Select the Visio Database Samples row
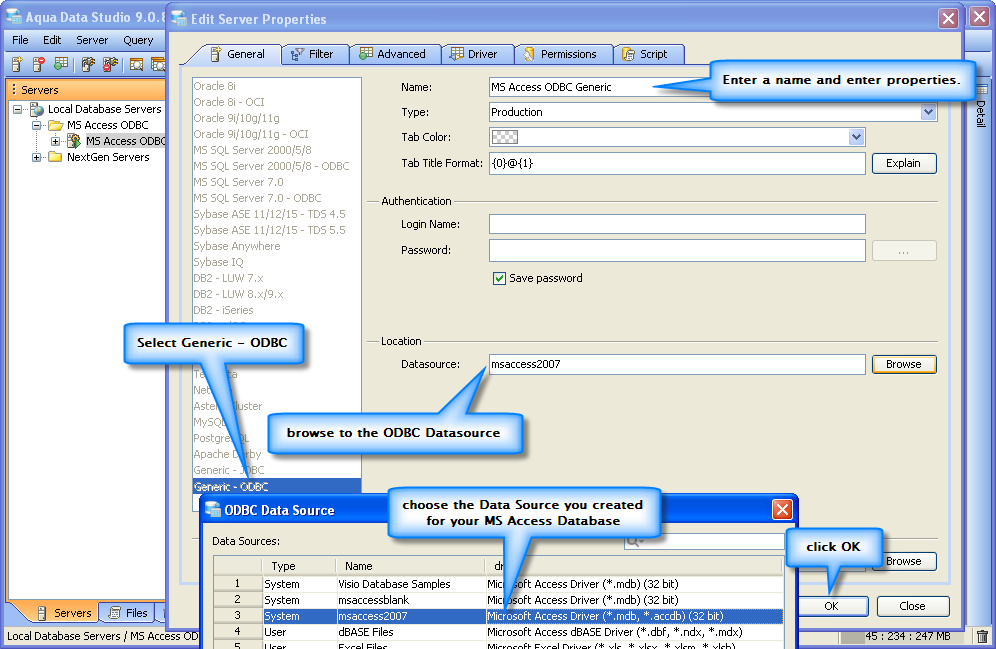The image size is (996, 649). pos(498,584)
